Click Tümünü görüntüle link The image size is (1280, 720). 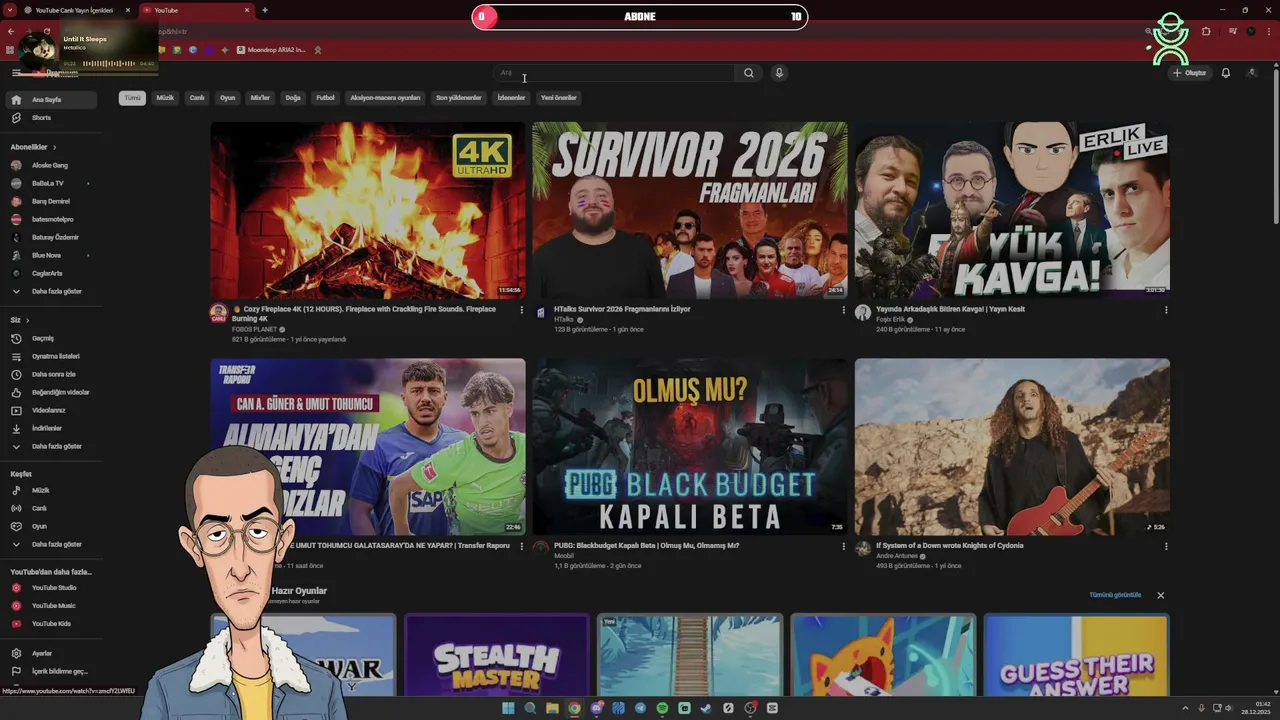[x=1115, y=595]
